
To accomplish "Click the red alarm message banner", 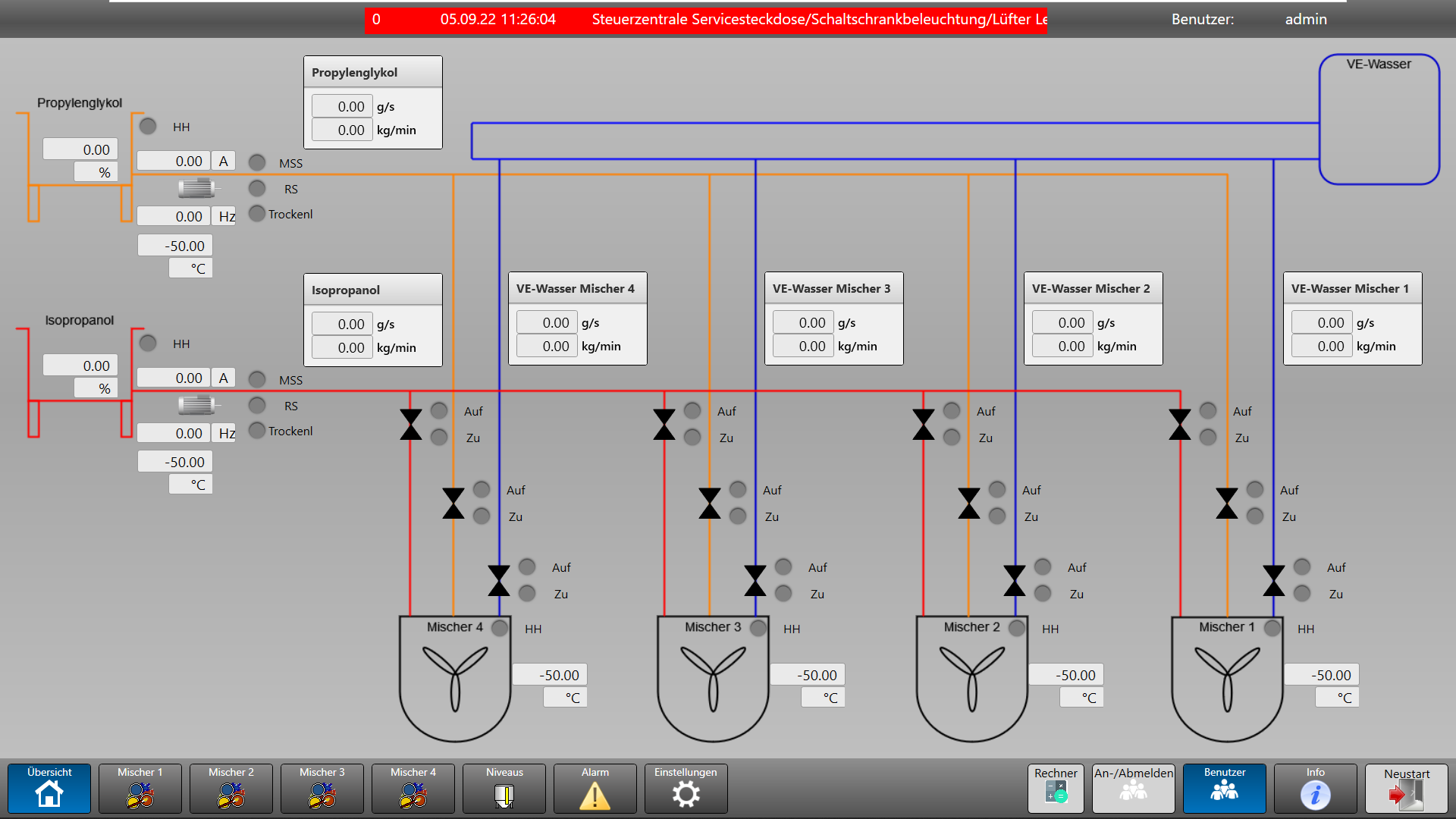I will click(706, 20).
